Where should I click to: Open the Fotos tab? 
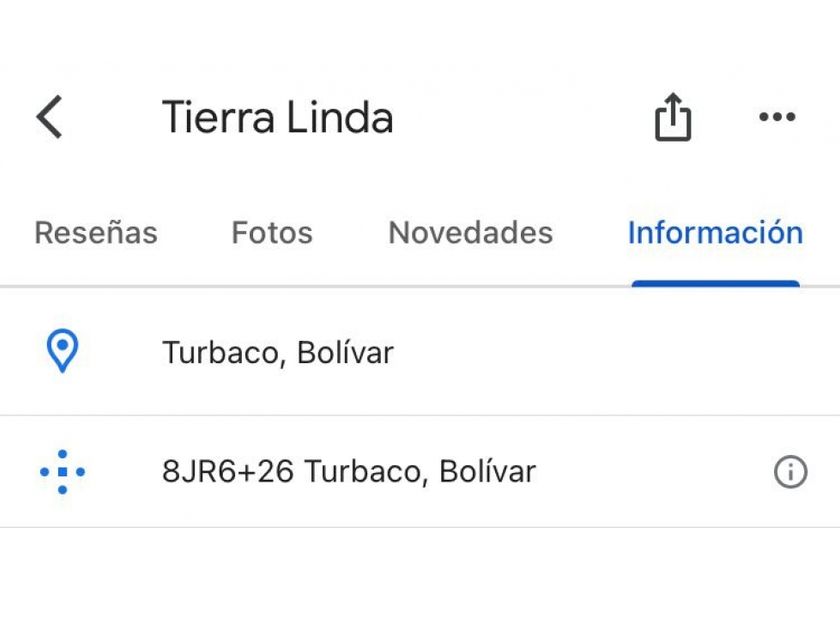(x=272, y=233)
